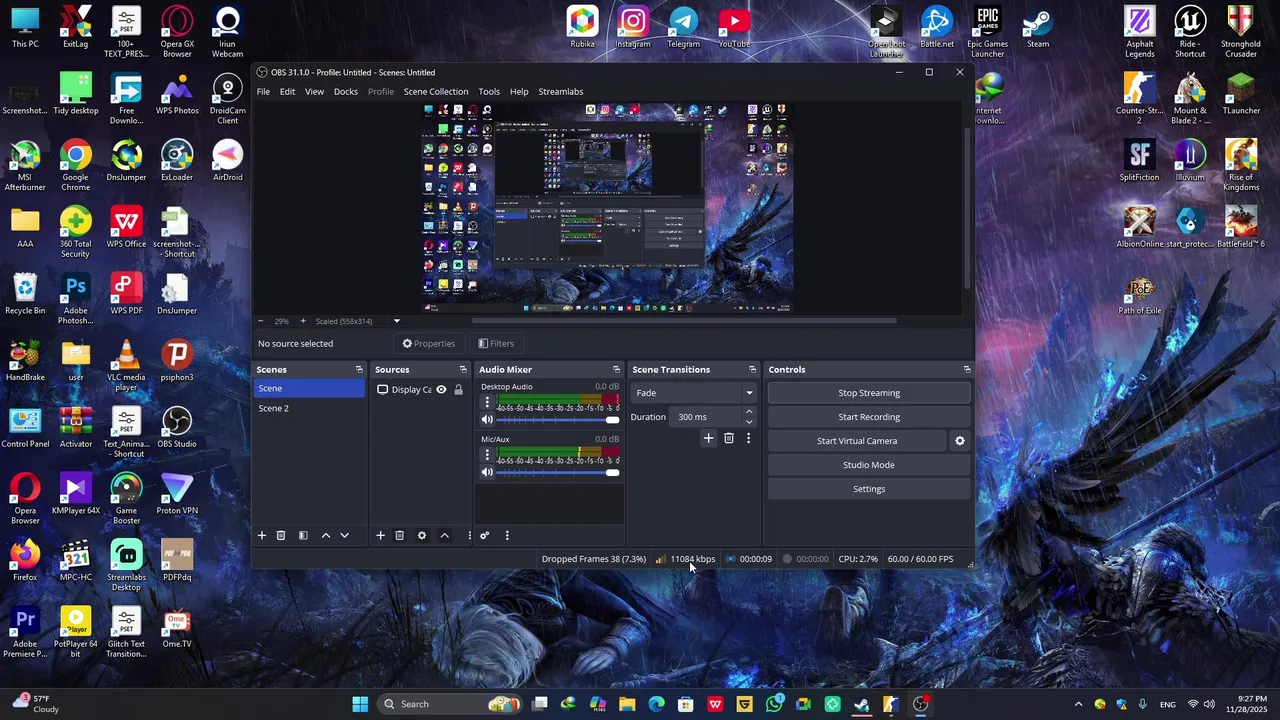The width and height of the screenshot is (1280, 720).
Task: Open the Fade transition dropdown
Action: pyautogui.click(x=694, y=393)
